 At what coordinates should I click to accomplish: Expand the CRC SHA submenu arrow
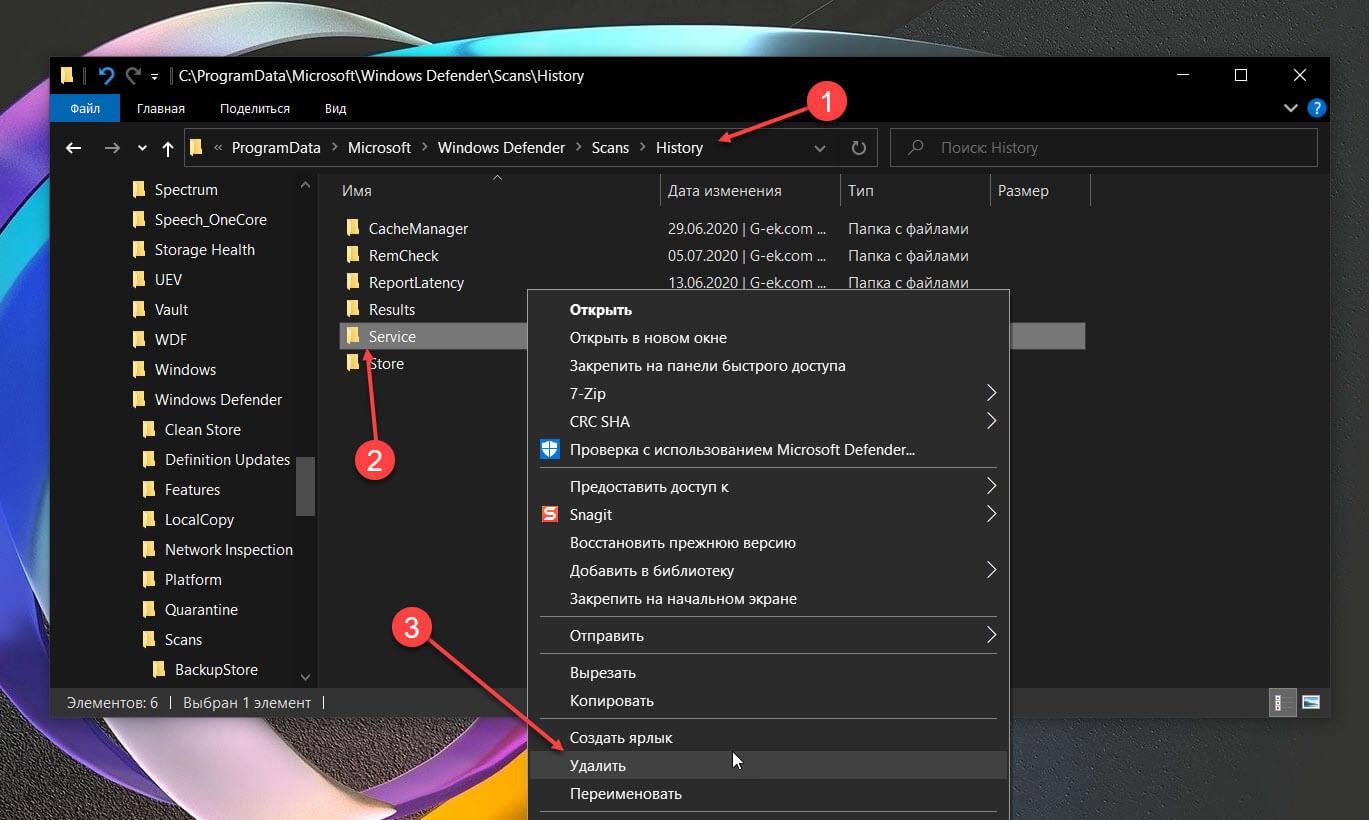[991, 421]
